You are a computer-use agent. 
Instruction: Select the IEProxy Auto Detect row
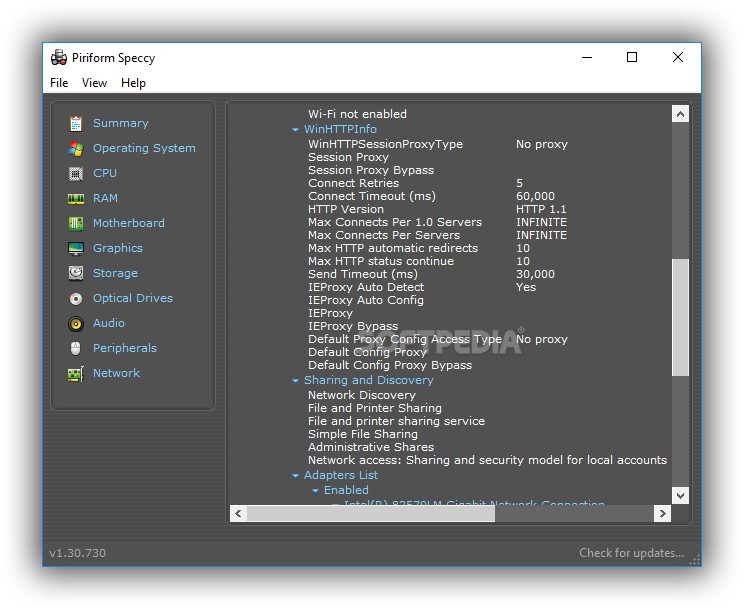click(422, 287)
